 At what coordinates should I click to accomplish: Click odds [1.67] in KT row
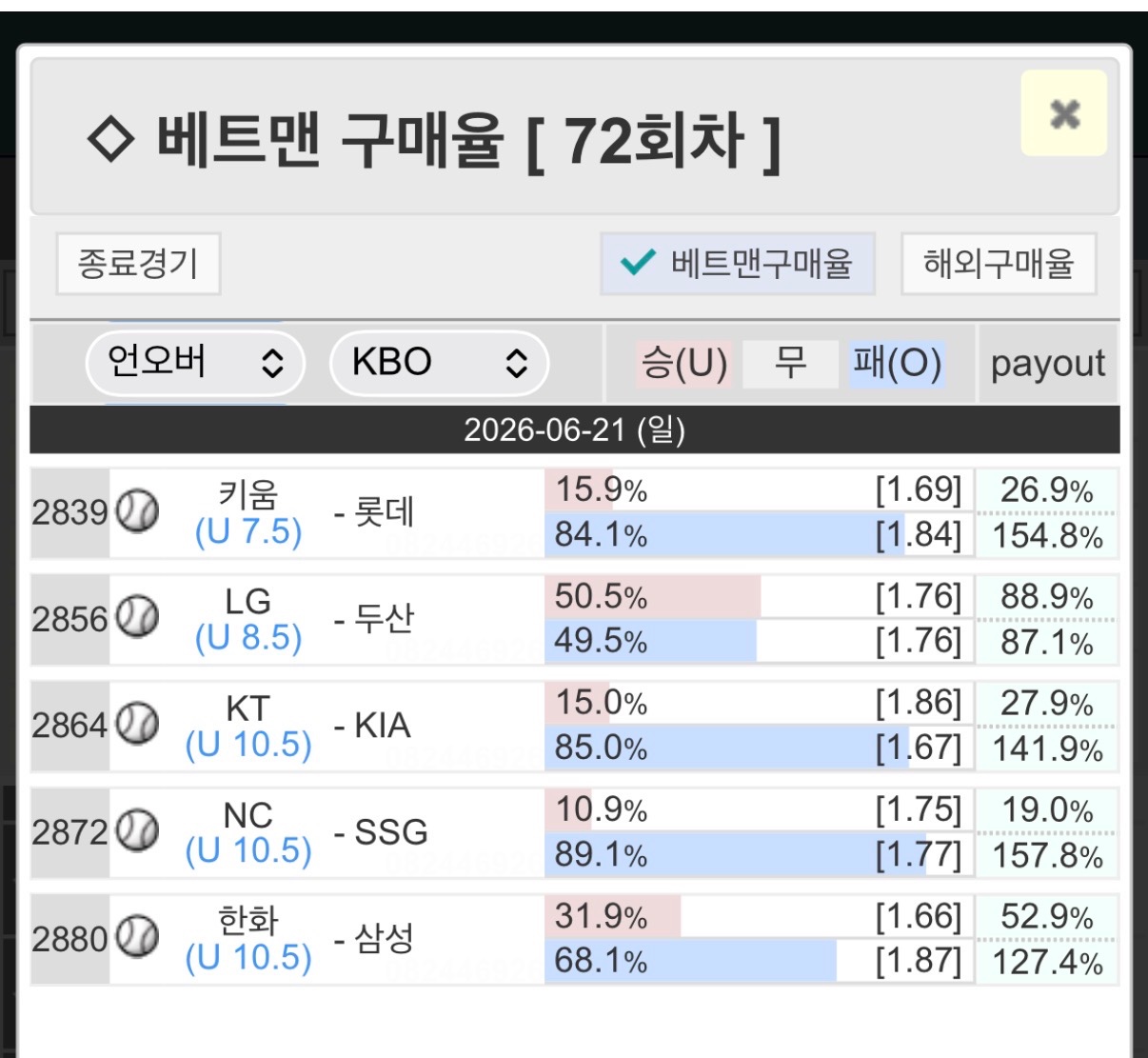click(919, 748)
